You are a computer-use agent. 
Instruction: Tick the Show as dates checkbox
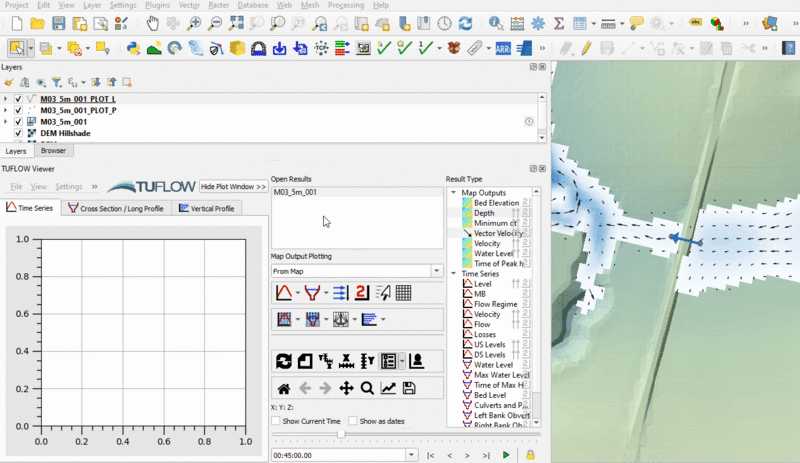pos(353,421)
